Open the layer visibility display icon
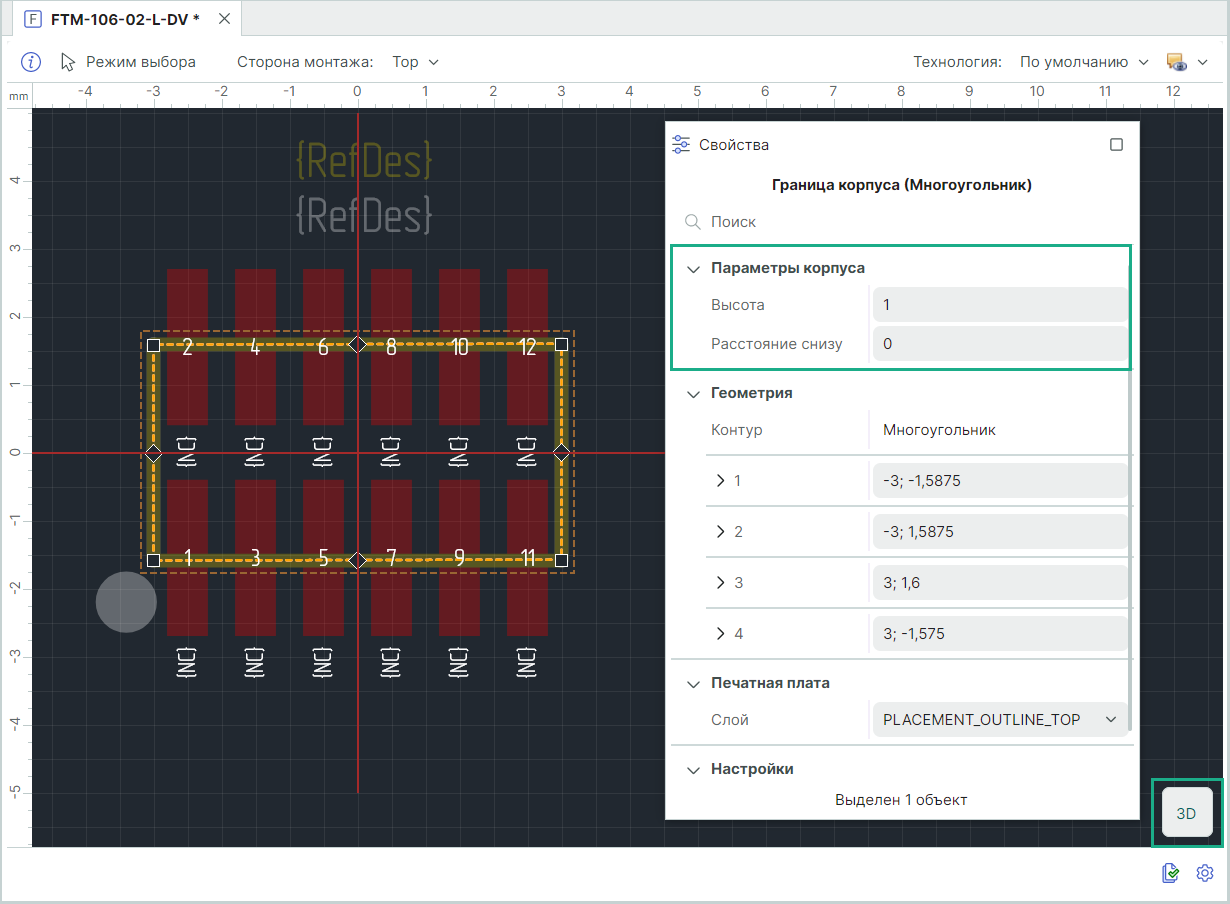Image resolution: width=1230 pixels, height=904 pixels. (x=1177, y=62)
